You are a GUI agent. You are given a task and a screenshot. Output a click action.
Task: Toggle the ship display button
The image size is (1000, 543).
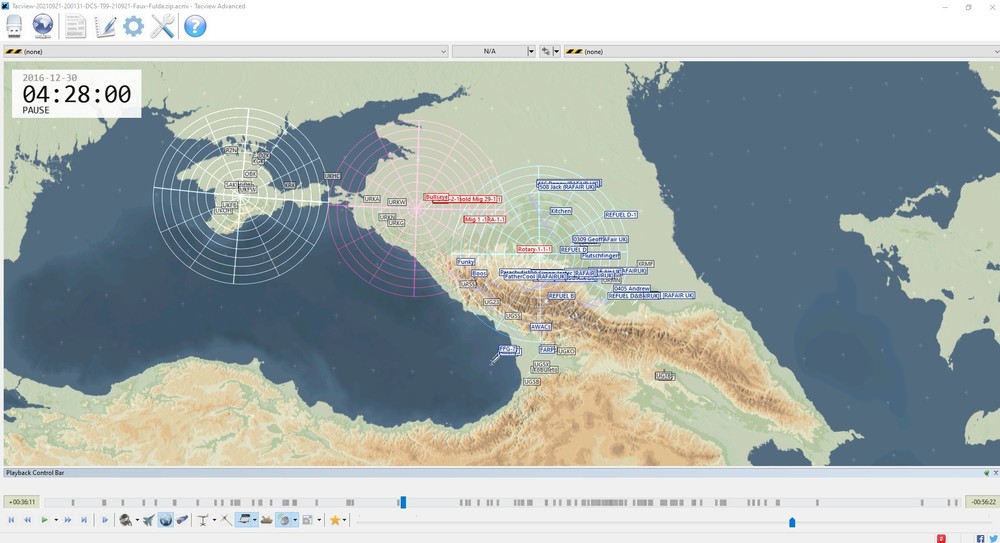[x=267, y=520]
